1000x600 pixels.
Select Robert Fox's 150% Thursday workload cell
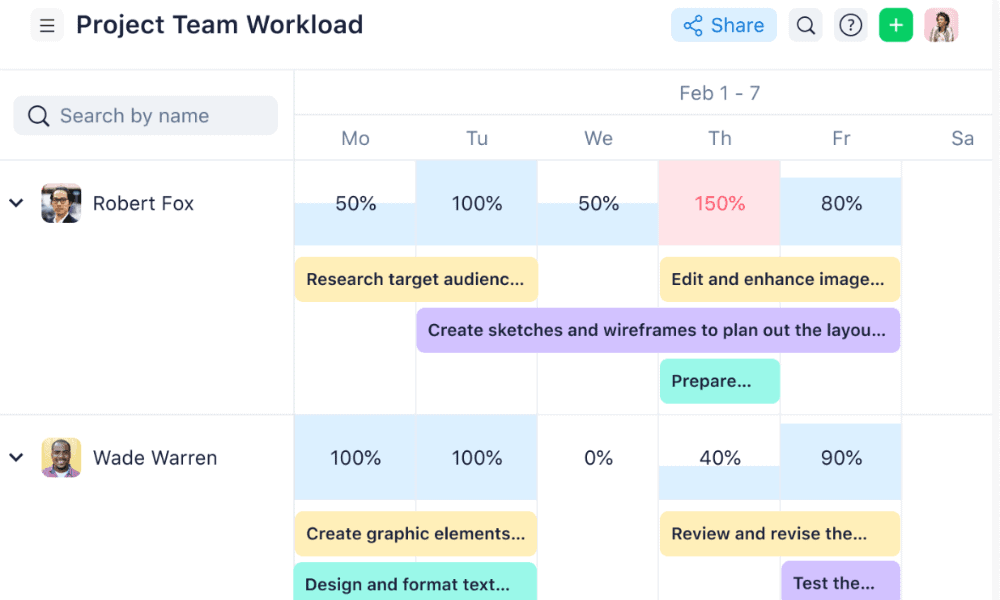tap(719, 203)
